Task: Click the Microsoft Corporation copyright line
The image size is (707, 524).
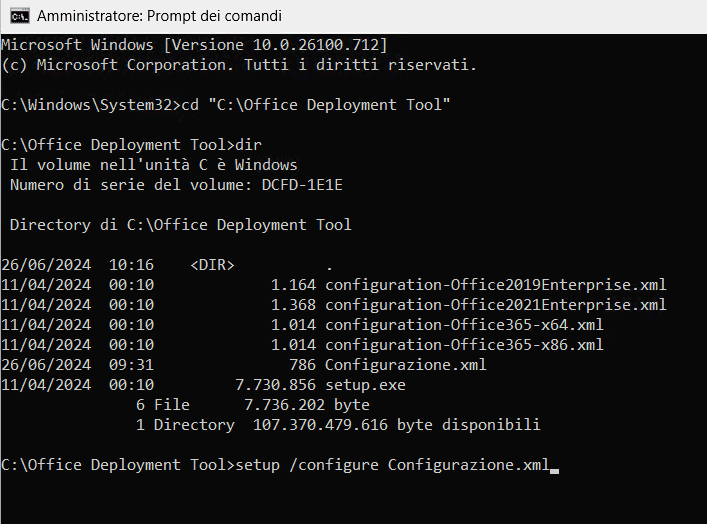Action: [239, 65]
